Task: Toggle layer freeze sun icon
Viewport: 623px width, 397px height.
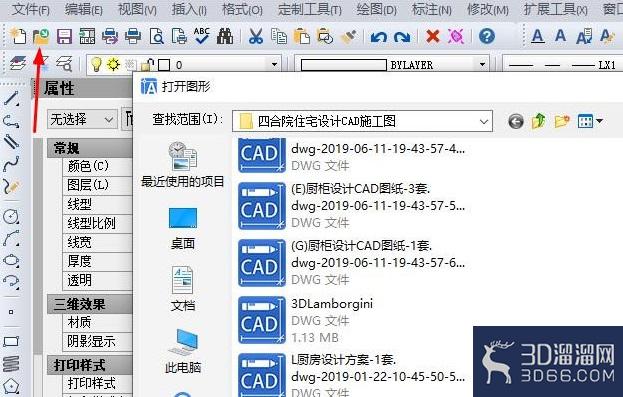Action: (x=113, y=64)
